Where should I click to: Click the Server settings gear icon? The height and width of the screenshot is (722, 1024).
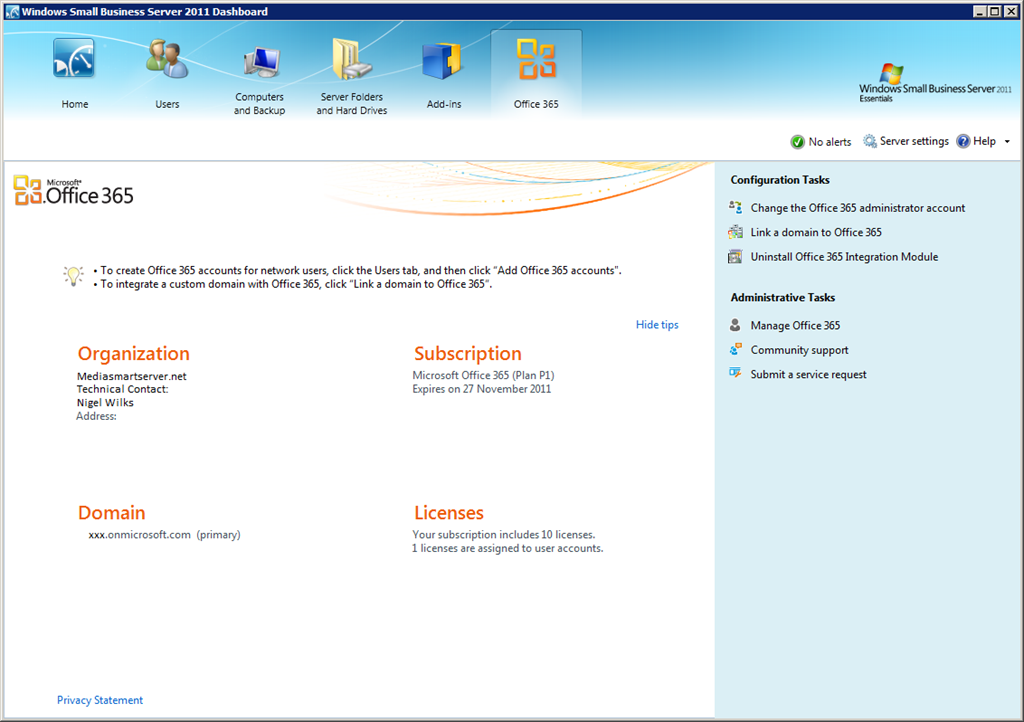coord(870,141)
